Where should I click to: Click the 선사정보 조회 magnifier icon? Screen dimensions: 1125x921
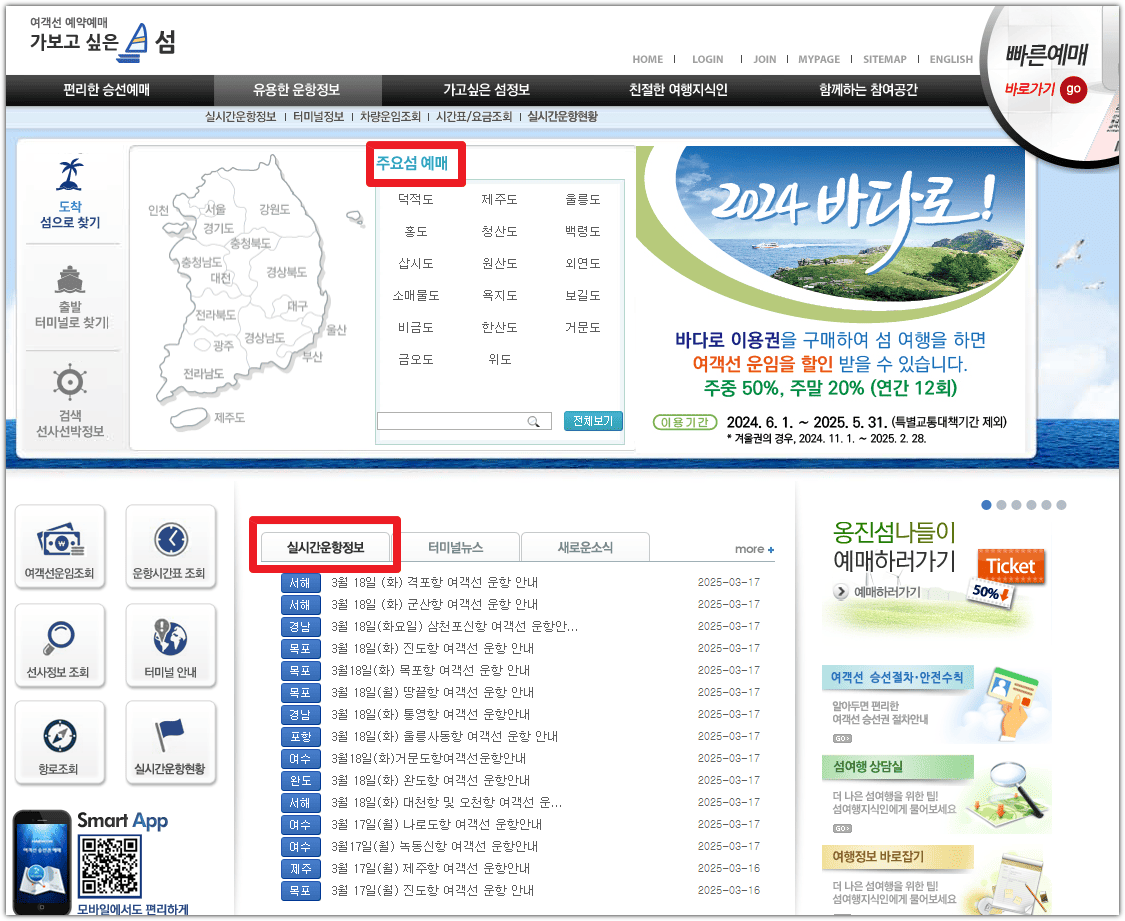60,645
